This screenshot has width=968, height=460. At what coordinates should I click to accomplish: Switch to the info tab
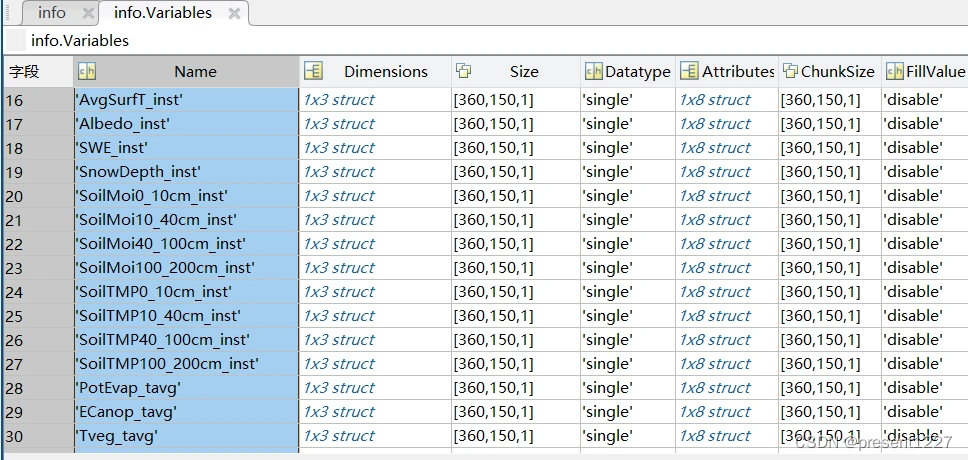(51, 13)
